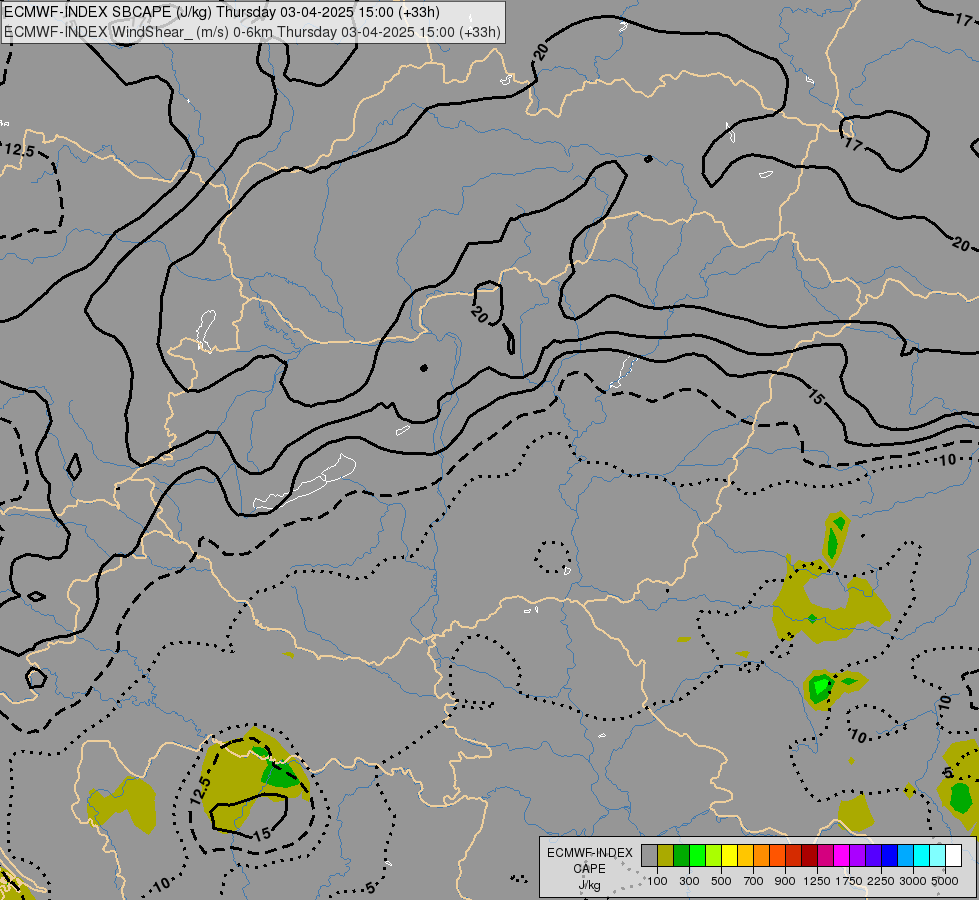This screenshot has width=979, height=900.
Task: Click the CAPE label in the legend box
Action: pyautogui.click(x=589, y=869)
